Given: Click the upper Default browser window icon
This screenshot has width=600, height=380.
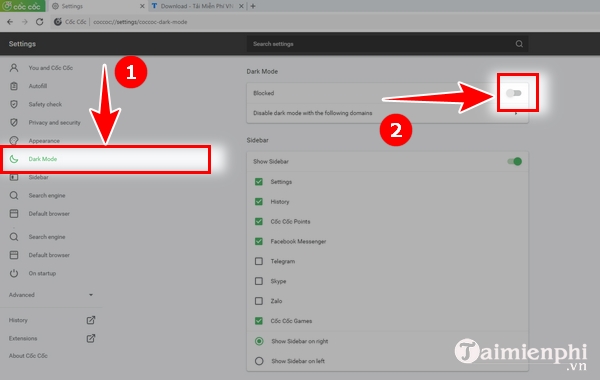Looking at the screenshot, I should click(14, 214).
